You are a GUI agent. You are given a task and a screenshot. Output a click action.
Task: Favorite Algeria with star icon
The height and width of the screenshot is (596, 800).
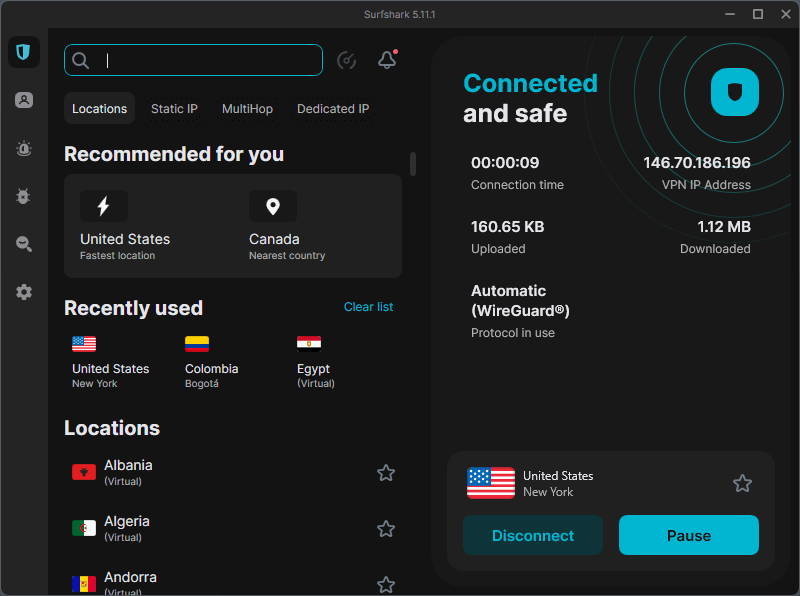[x=386, y=529]
